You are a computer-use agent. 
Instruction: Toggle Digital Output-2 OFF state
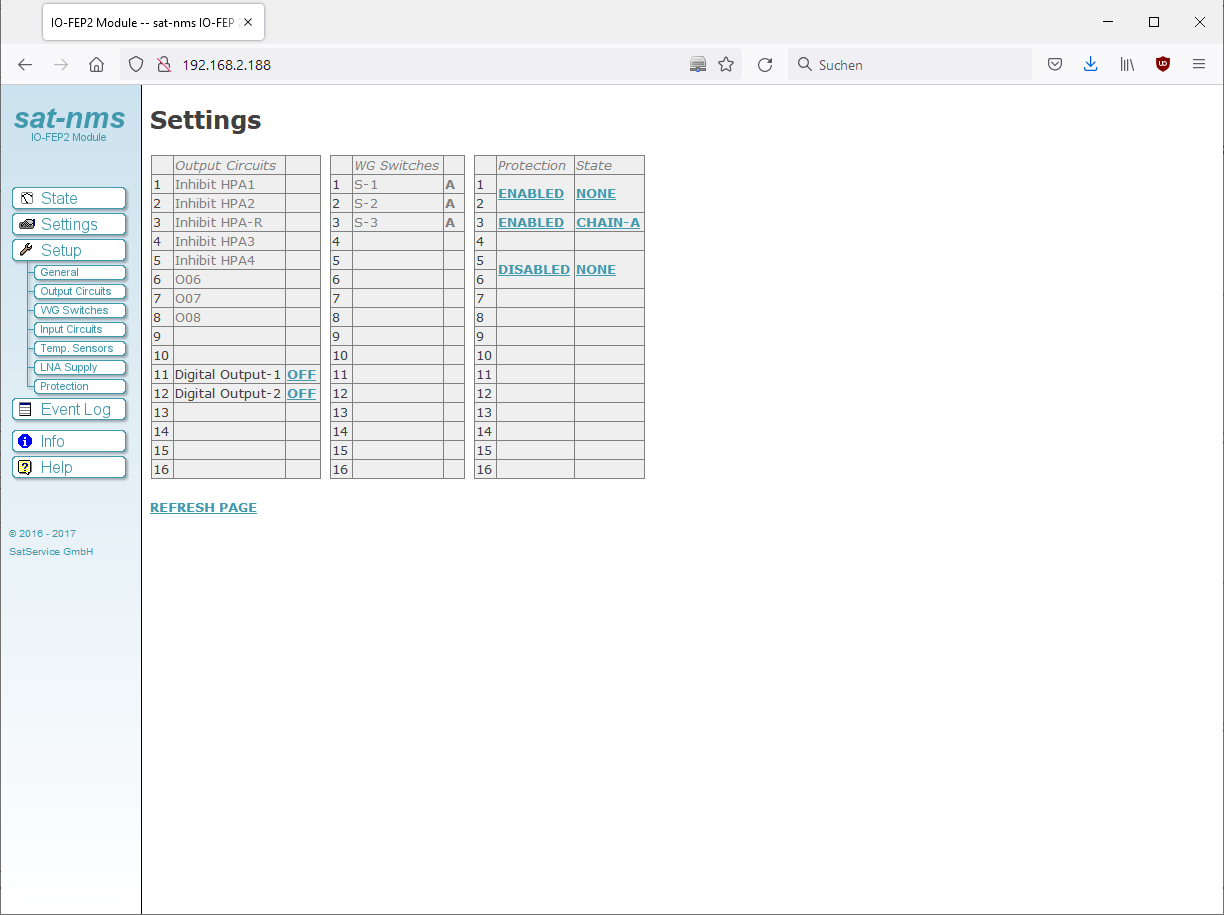pyautogui.click(x=301, y=394)
